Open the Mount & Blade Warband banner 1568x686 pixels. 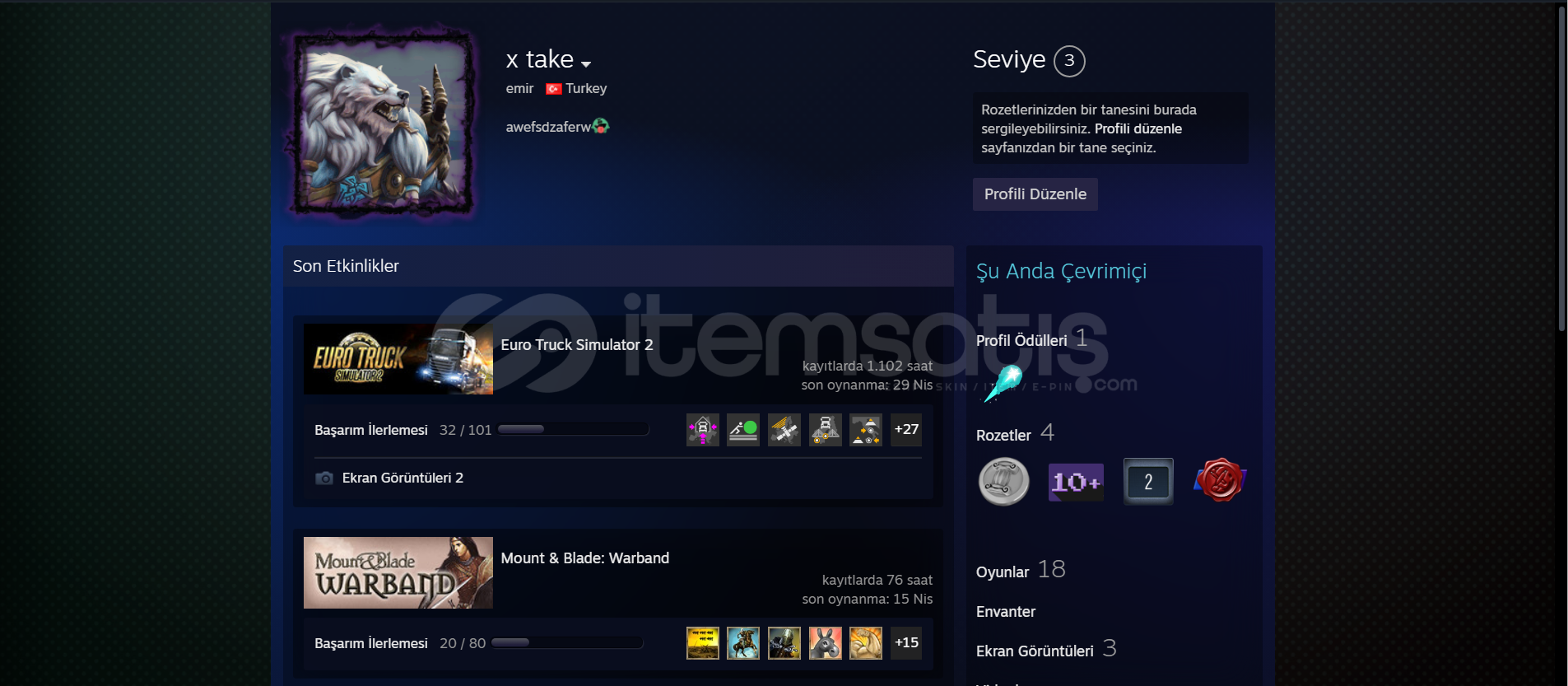coord(398,573)
